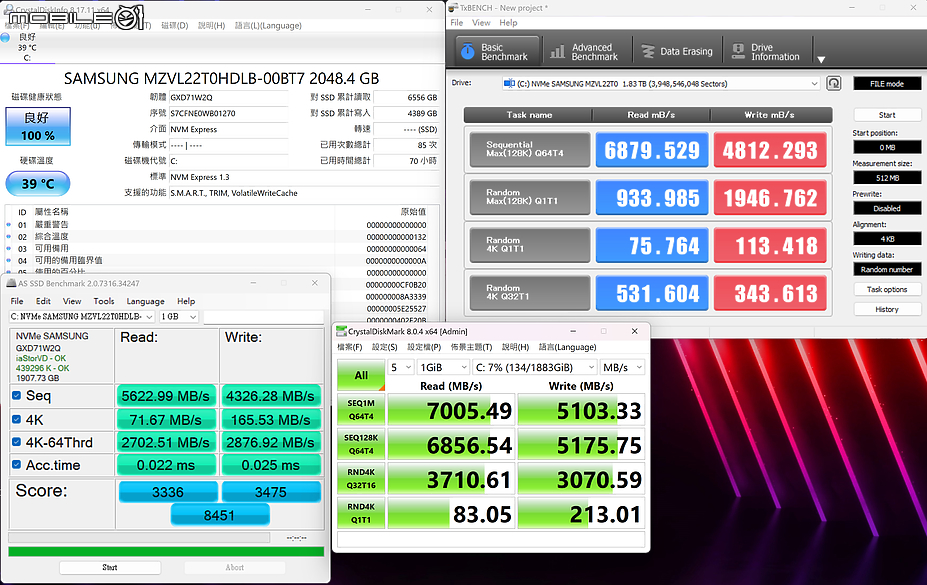Run the RND4K Q1T1 test
927x585 pixels.
click(361, 514)
